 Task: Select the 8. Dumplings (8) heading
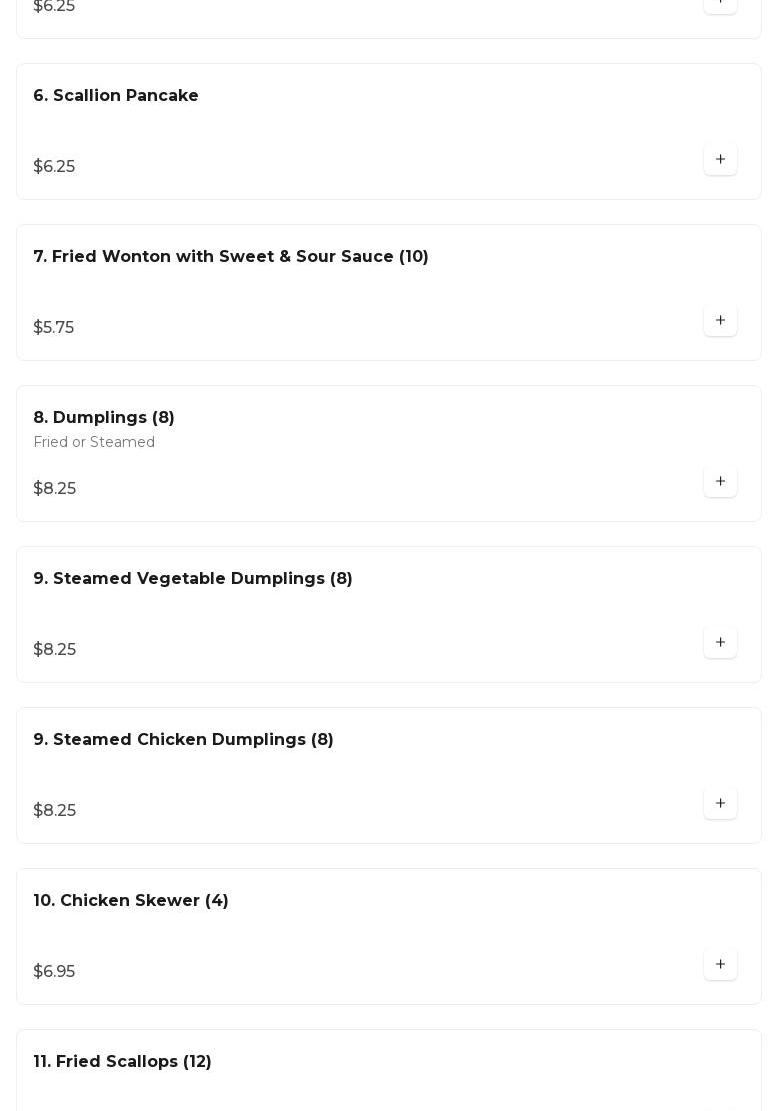pyautogui.click(x=103, y=417)
